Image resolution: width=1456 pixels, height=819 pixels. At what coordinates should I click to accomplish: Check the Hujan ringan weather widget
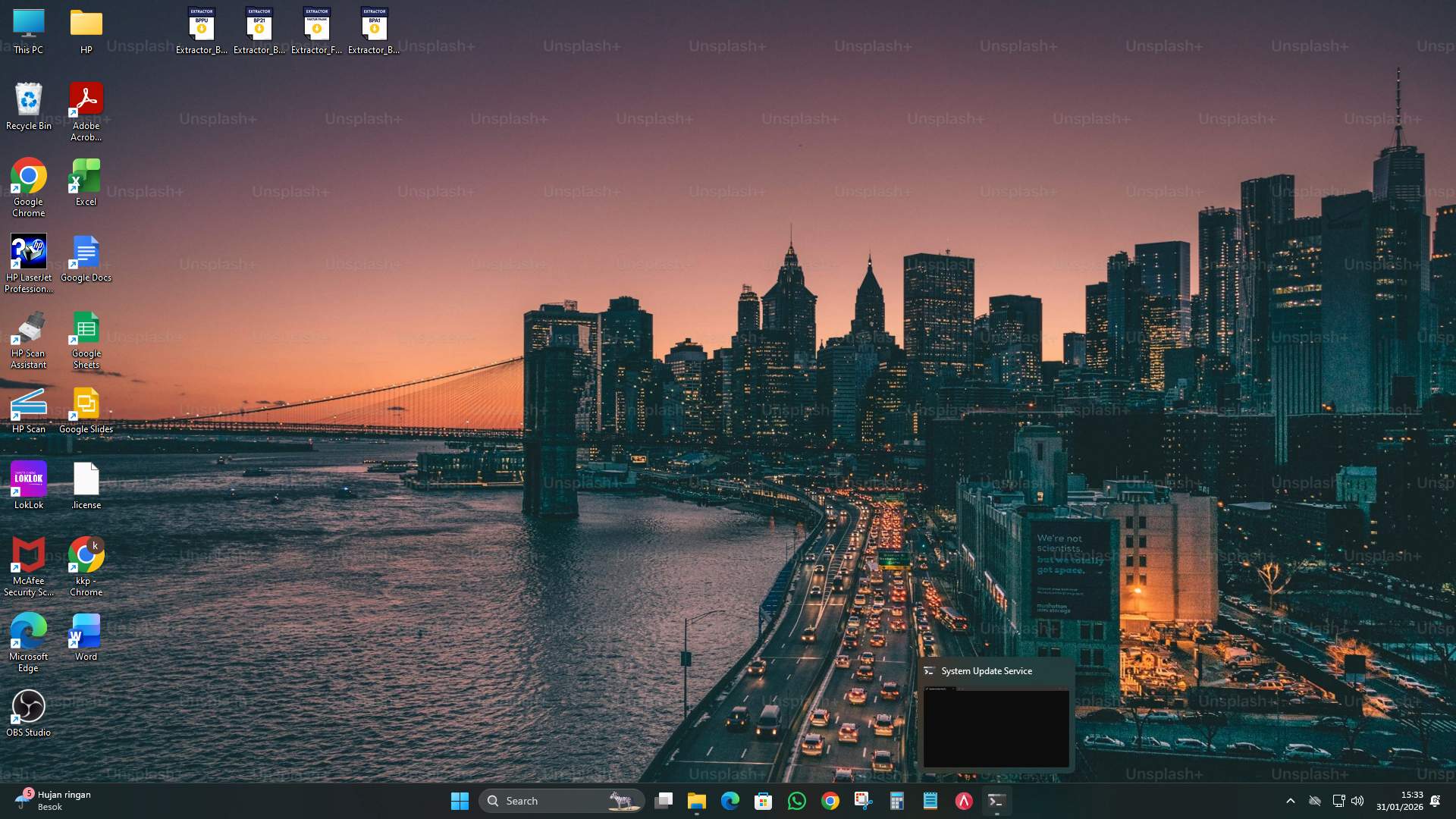(53, 800)
